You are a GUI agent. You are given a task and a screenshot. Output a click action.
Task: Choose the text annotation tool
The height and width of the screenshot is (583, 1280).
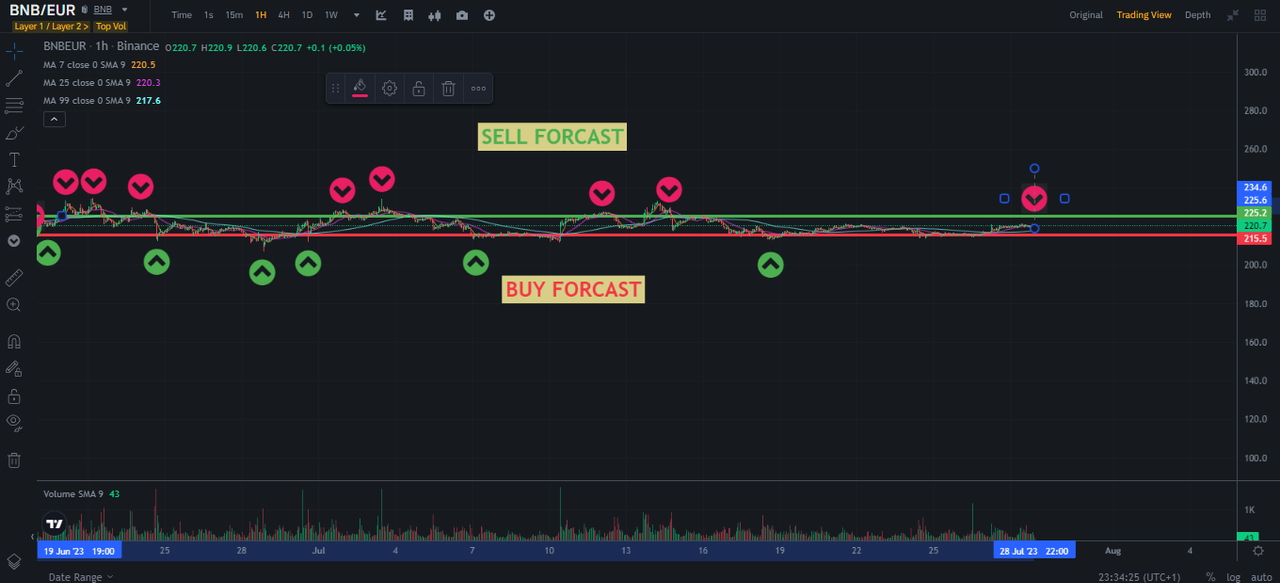coord(14,160)
